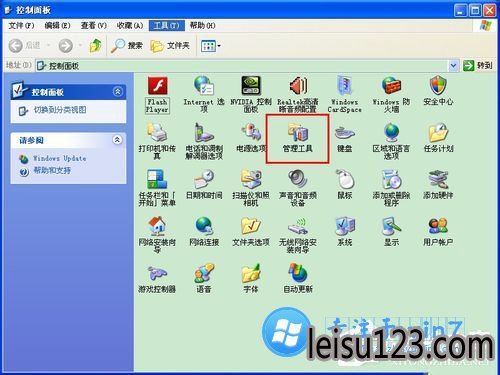The width and height of the screenshot is (500, 375).
Task: Open 帮助和支持 link
Action: 52,171
